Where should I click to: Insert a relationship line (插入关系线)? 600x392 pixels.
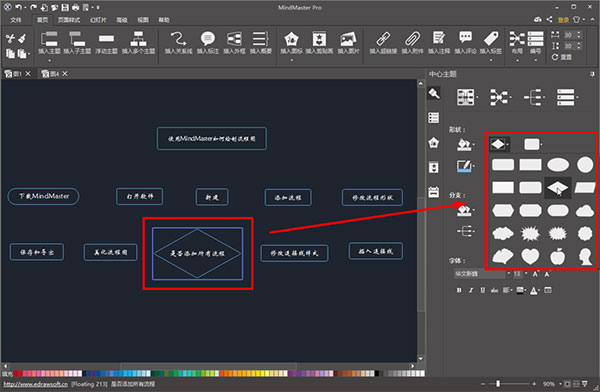coord(178,42)
